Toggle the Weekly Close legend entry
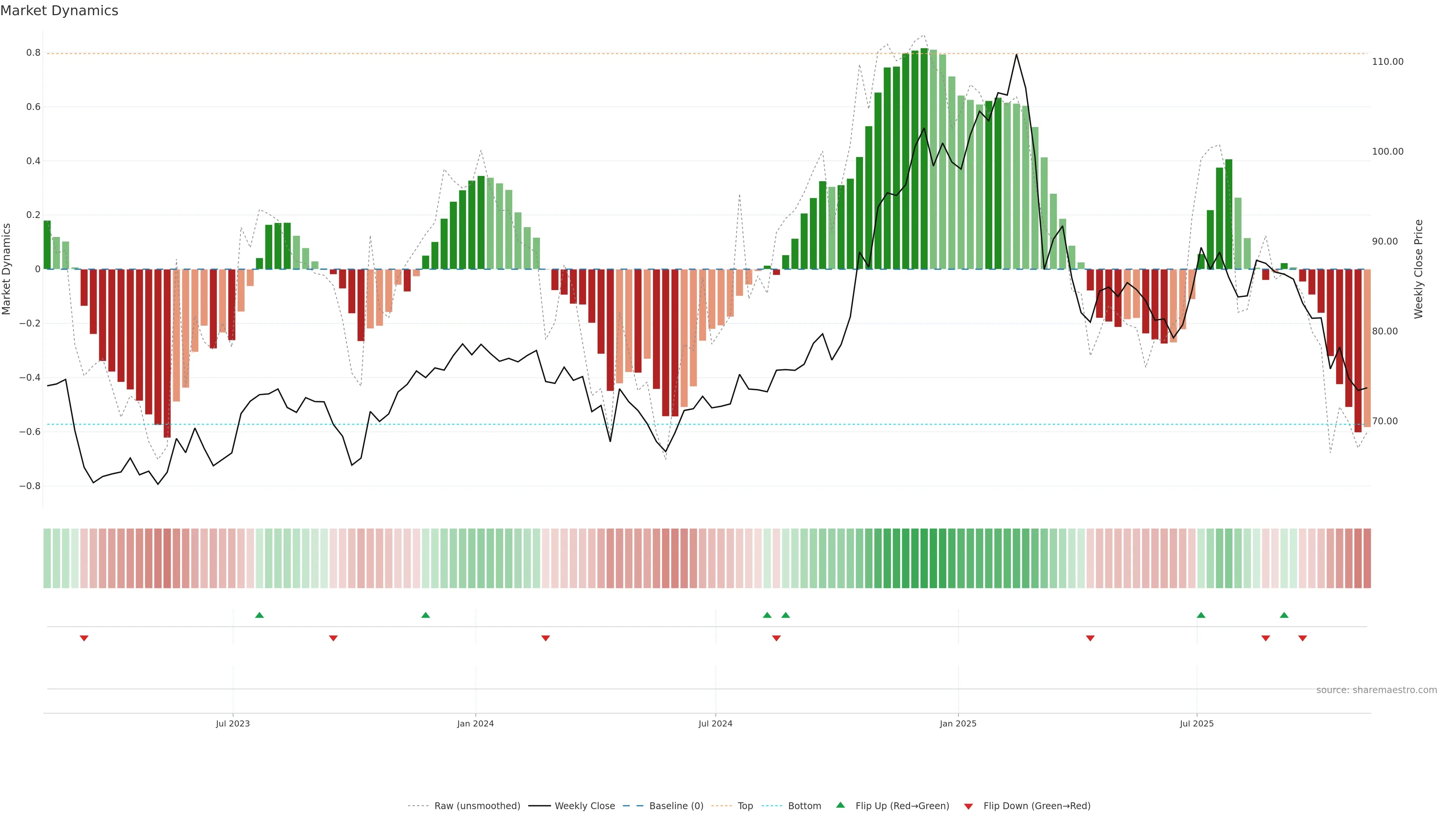 tap(584, 806)
